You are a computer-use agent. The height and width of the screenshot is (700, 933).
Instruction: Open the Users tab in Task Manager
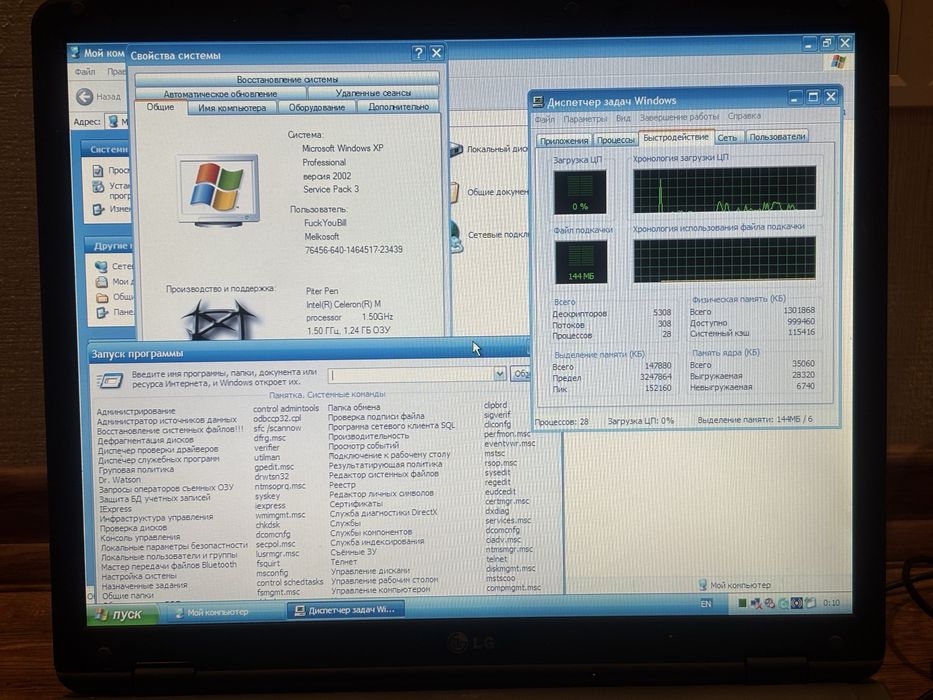click(x=777, y=136)
